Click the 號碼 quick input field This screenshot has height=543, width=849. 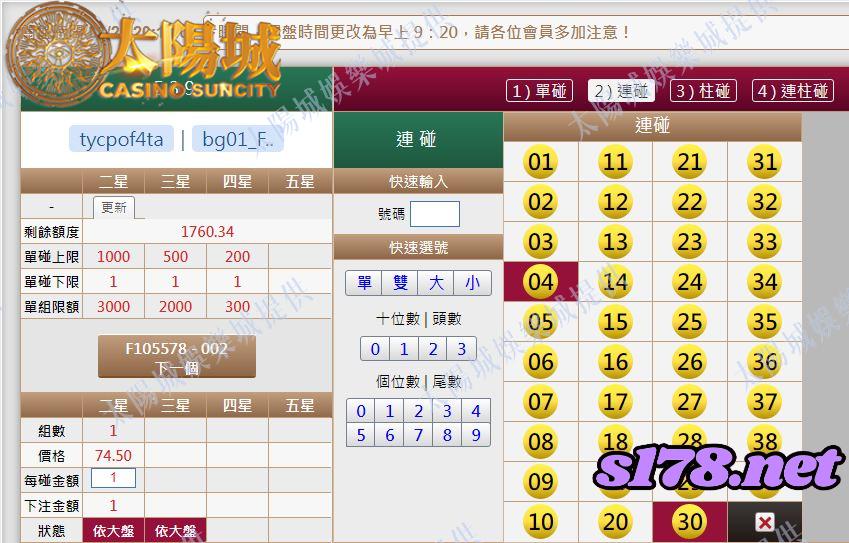click(x=435, y=214)
